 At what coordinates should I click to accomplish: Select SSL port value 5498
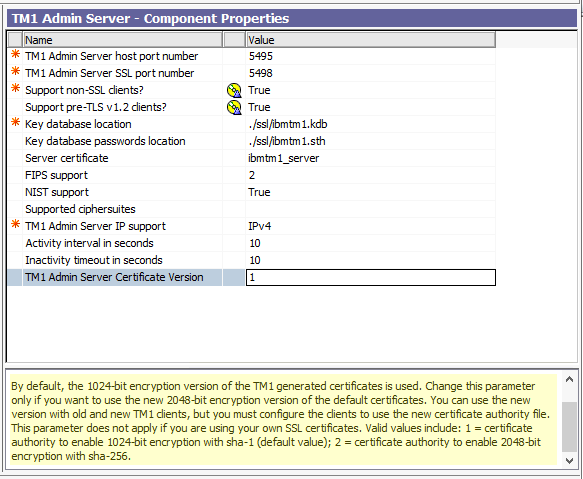point(261,73)
